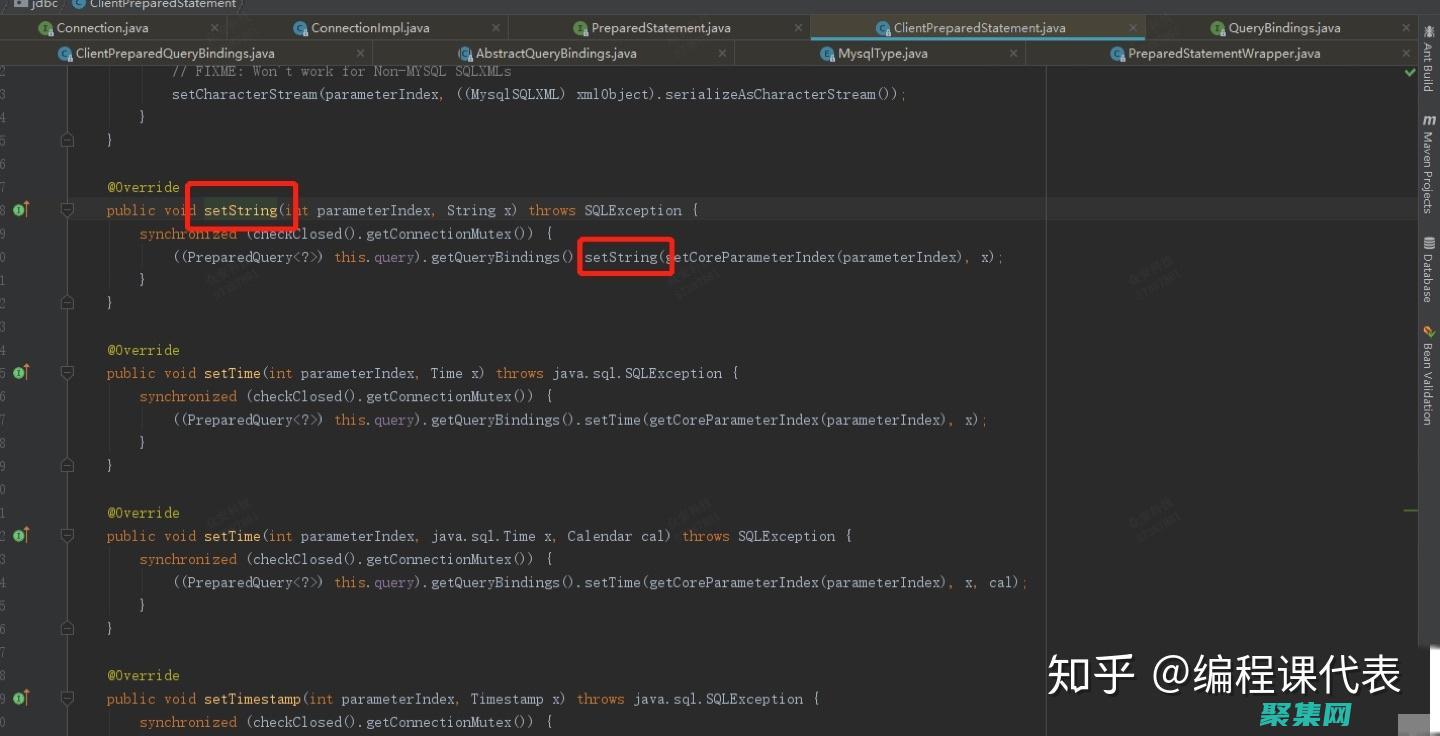Click the override gutter icon beside setTime(int, Time)
The height and width of the screenshot is (736, 1440).
coord(20,373)
